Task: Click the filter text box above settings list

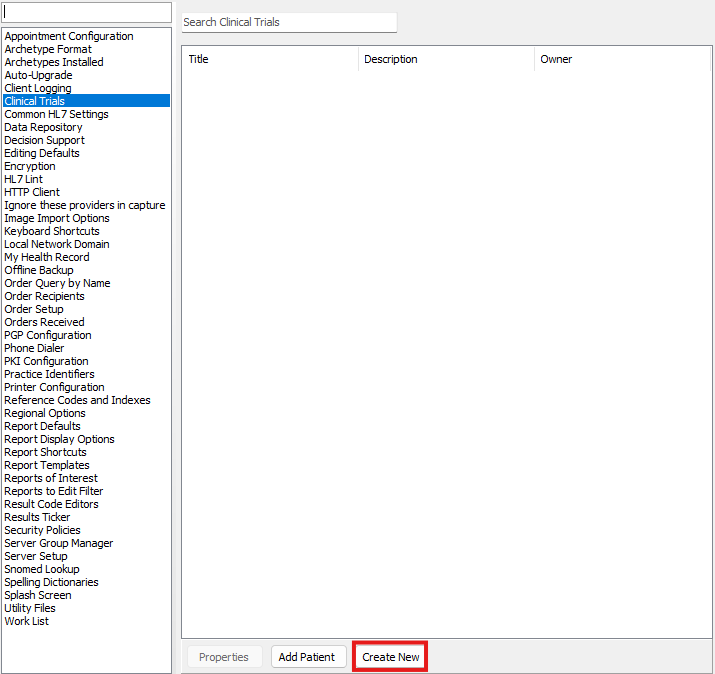Action: [86, 13]
